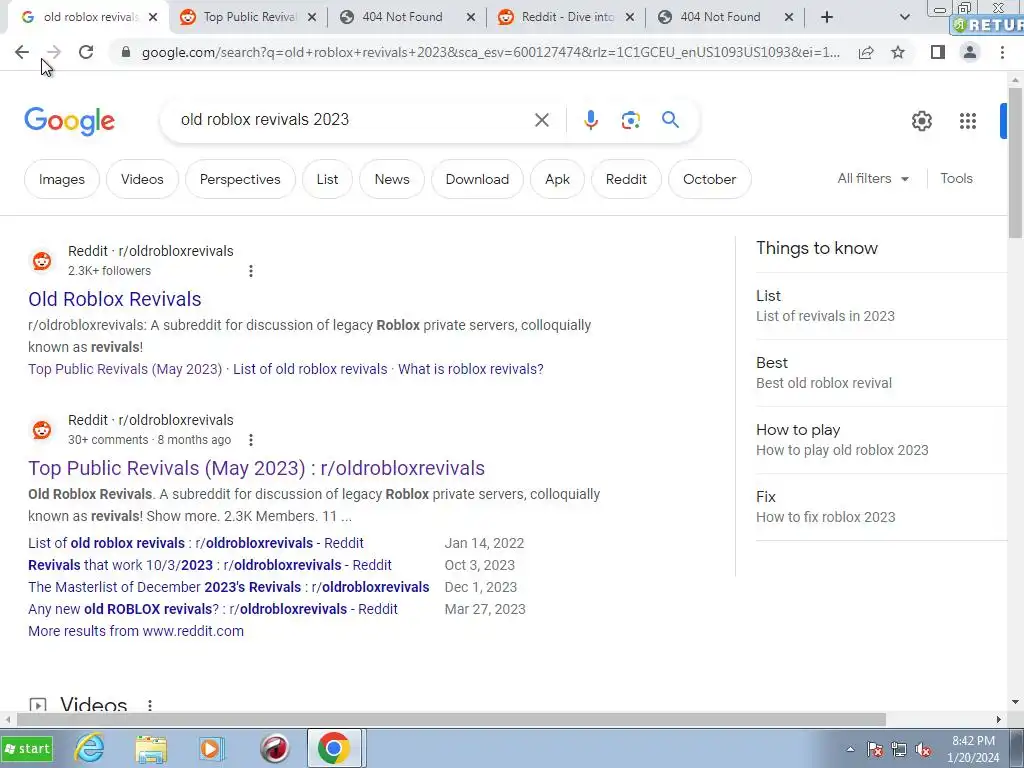Open Internet Explorer from taskbar
This screenshot has height=768, width=1024.
(x=89, y=748)
